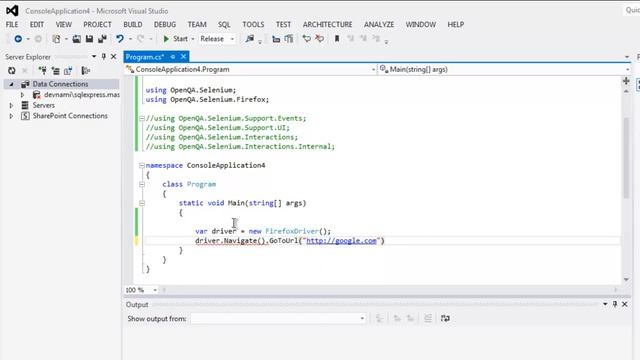Click the Connect to Server icon
640x360 pixels.
pos(55,71)
